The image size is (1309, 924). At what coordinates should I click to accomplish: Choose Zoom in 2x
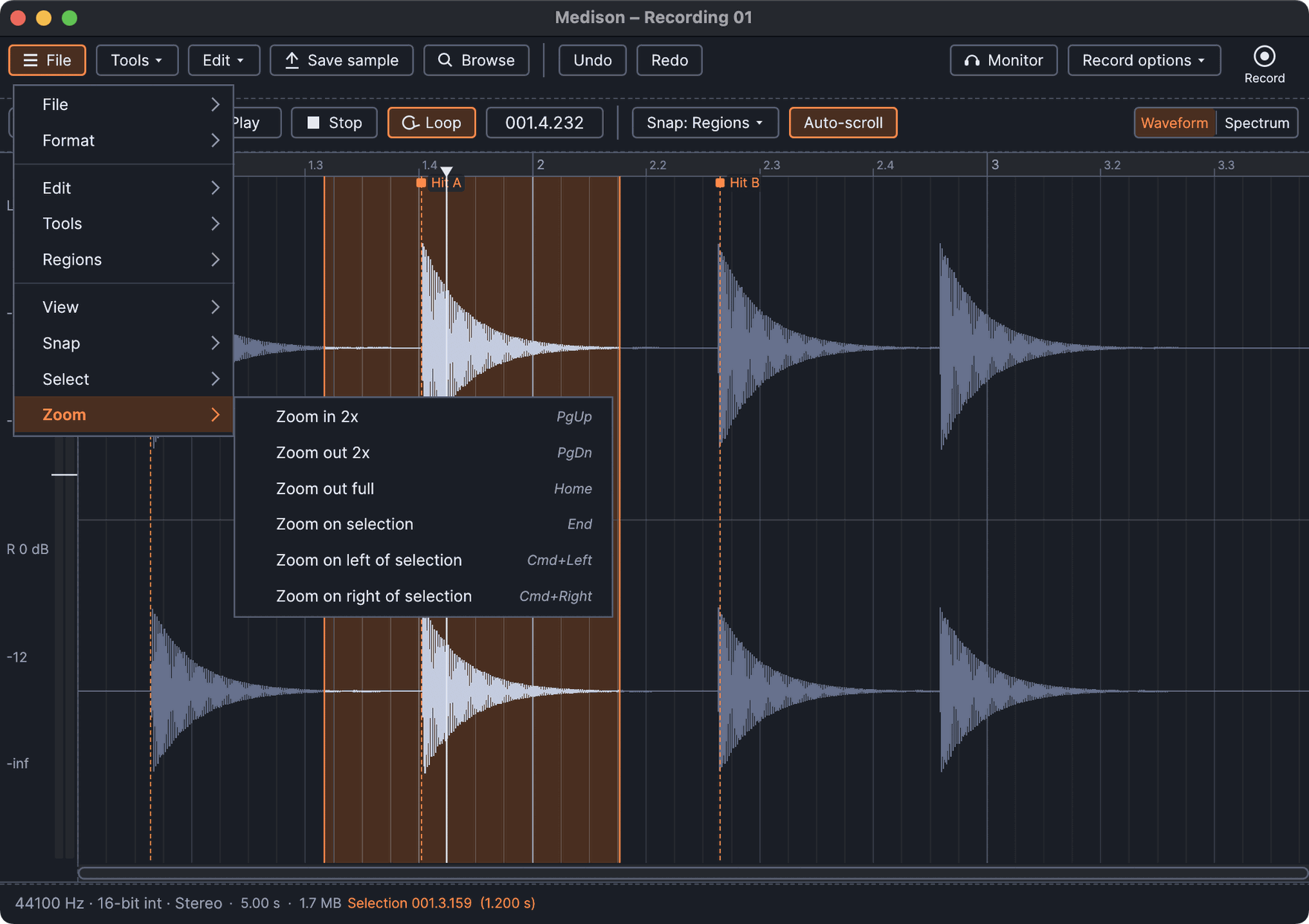423,417
